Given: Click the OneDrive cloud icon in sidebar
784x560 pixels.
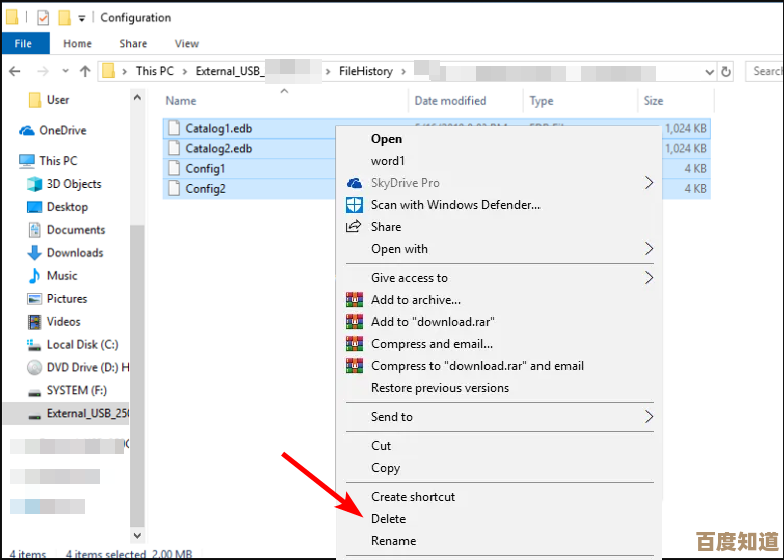Looking at the screenshot, I should tap(26, 131).
